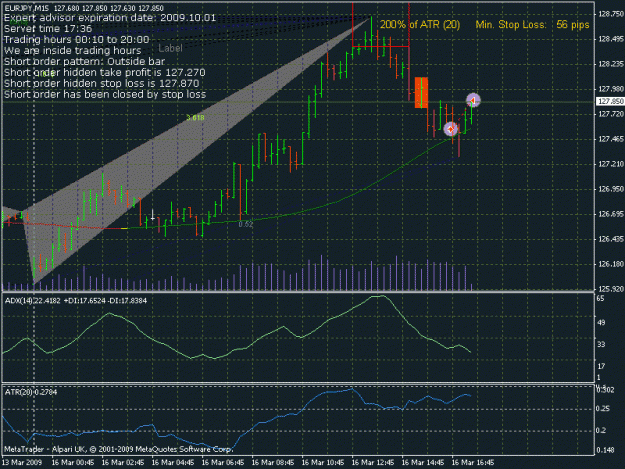The width and height of the screenshot is (625, 469).
Task: Select 'Short order has been closed' message
Action: click(105, 94)
